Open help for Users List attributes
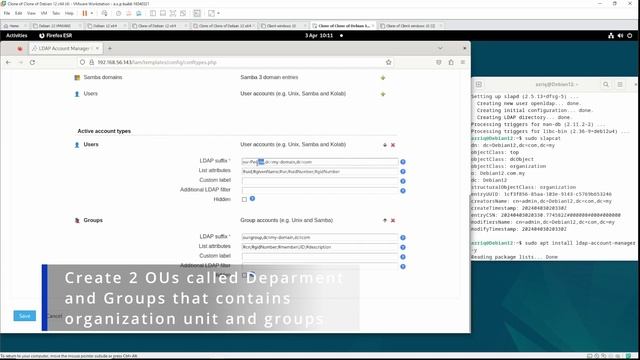The width and height of the screenshot is (640, 360). coord(403,172)
